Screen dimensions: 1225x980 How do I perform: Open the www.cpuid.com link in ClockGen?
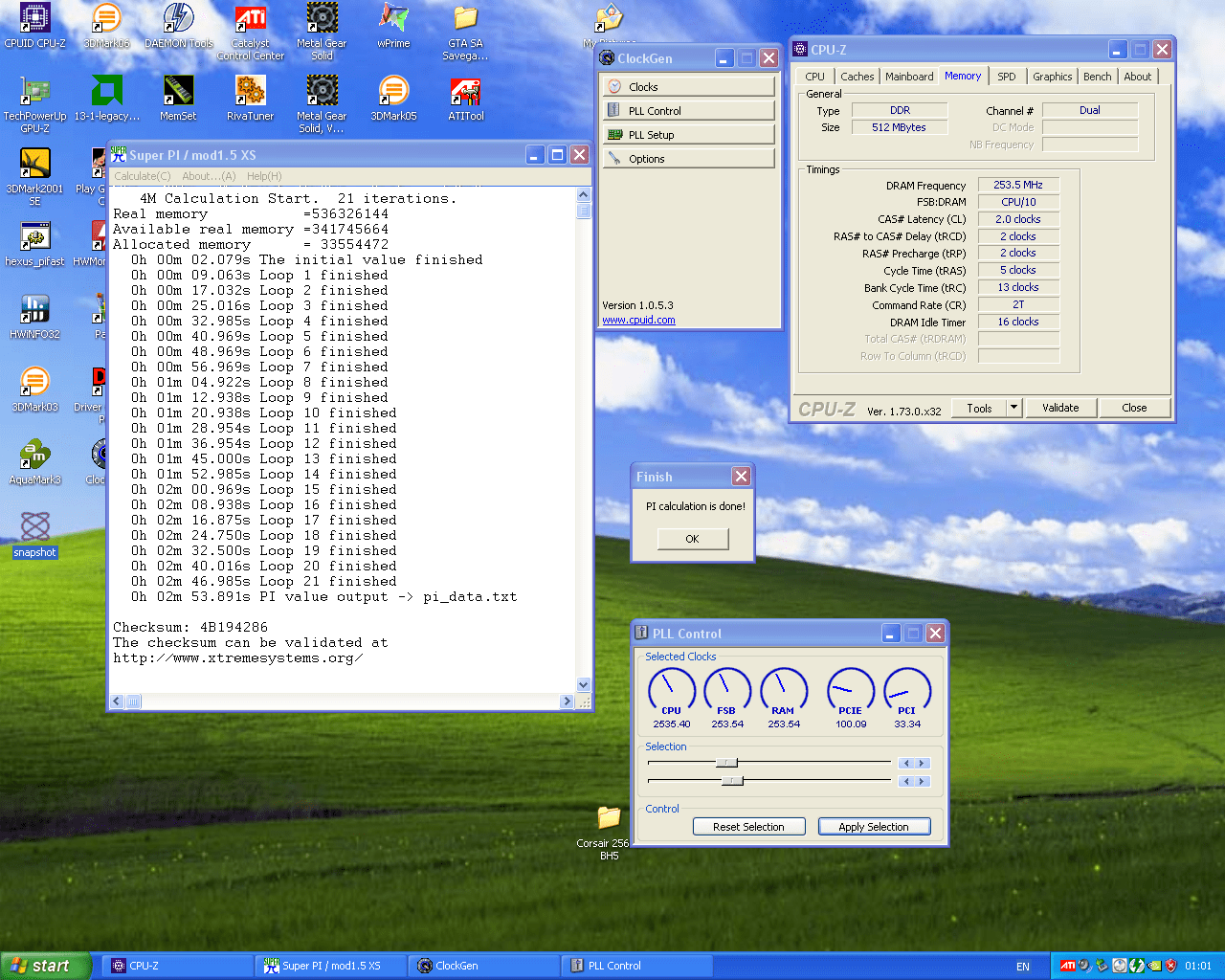(x=638, y=321)
